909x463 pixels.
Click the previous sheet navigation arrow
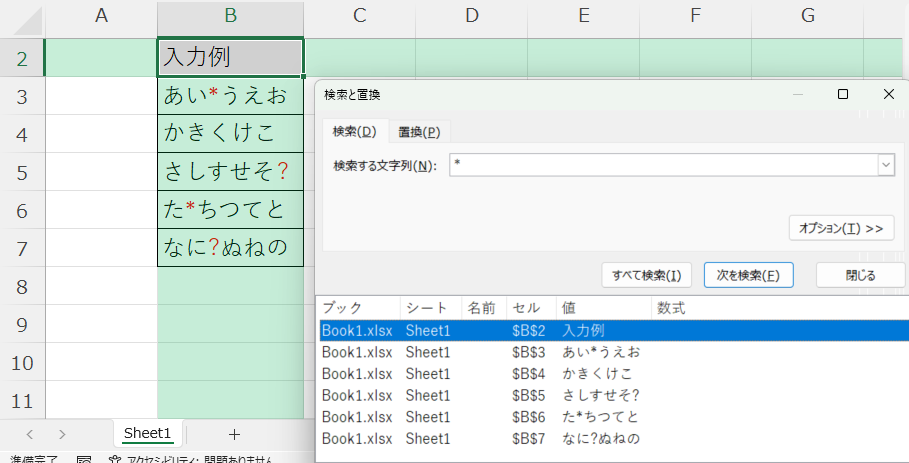(x=29, y=434)
